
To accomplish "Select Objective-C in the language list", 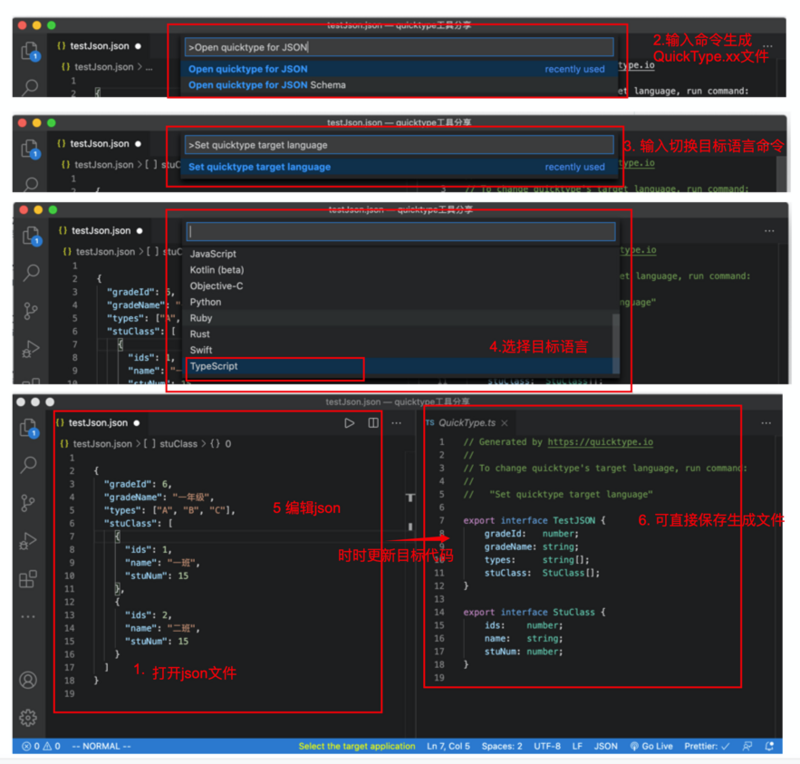I will 400,286.
